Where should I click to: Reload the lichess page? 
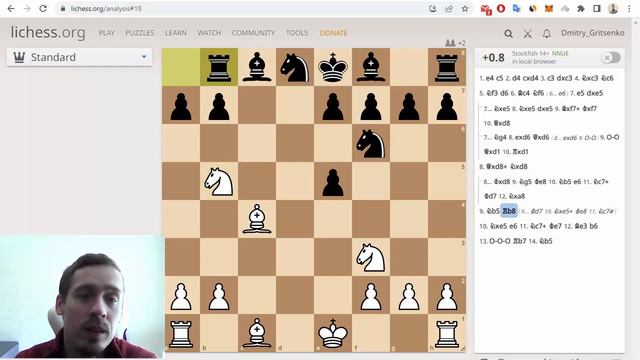[43, 9]
